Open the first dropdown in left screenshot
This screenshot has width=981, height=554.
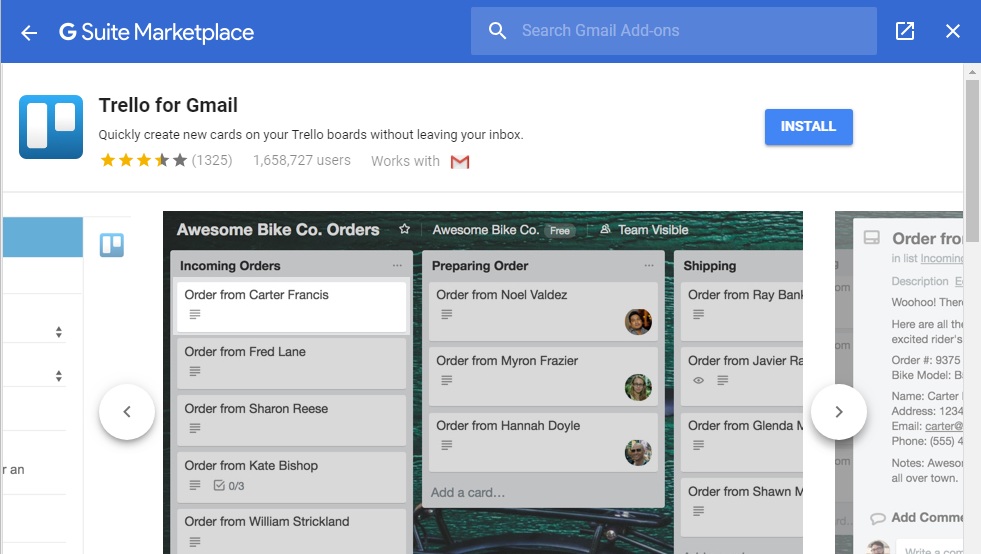pos(59,332)
